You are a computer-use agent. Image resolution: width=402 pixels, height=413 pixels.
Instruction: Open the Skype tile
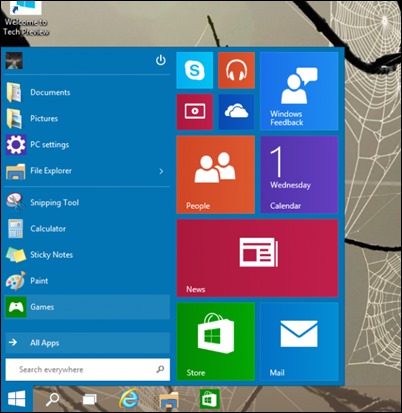tap(194, 70)
